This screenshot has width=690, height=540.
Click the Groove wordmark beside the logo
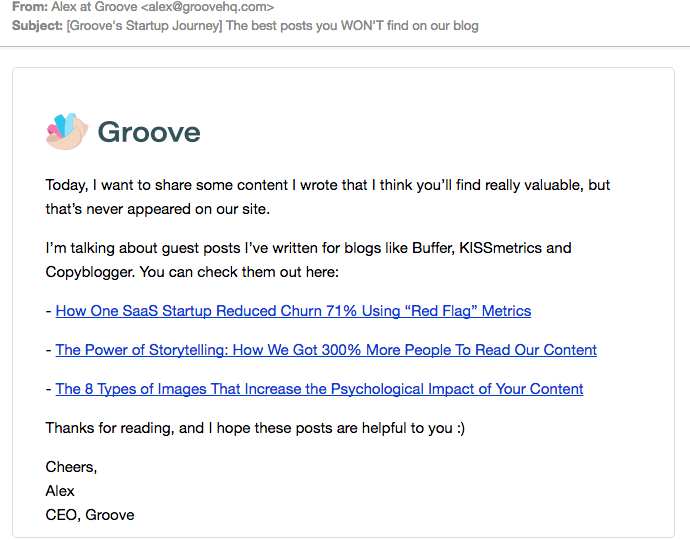149,132
